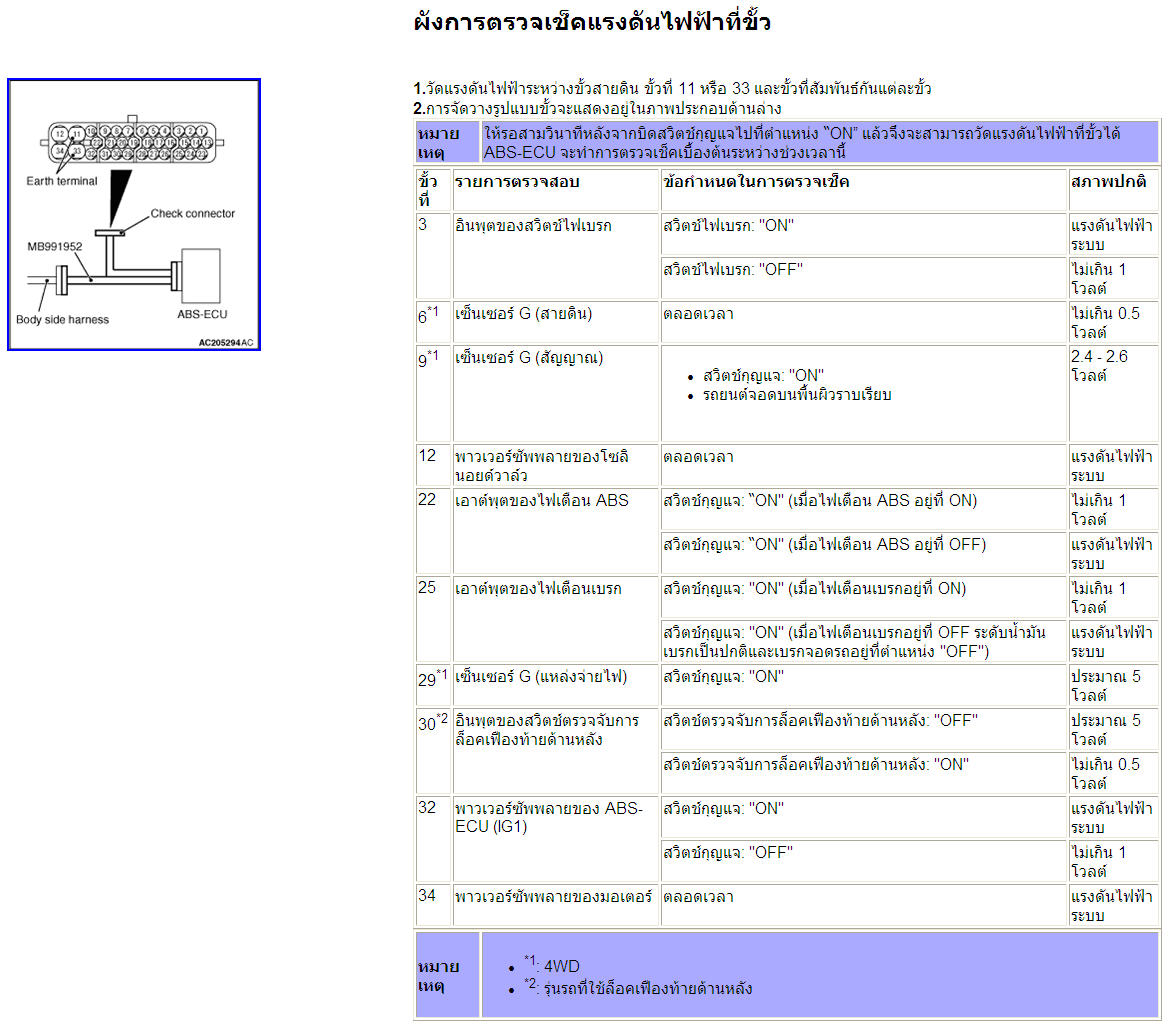Click ประมาณ 5 โวลต์ value in terminal 29 row

coord(1114,685)
